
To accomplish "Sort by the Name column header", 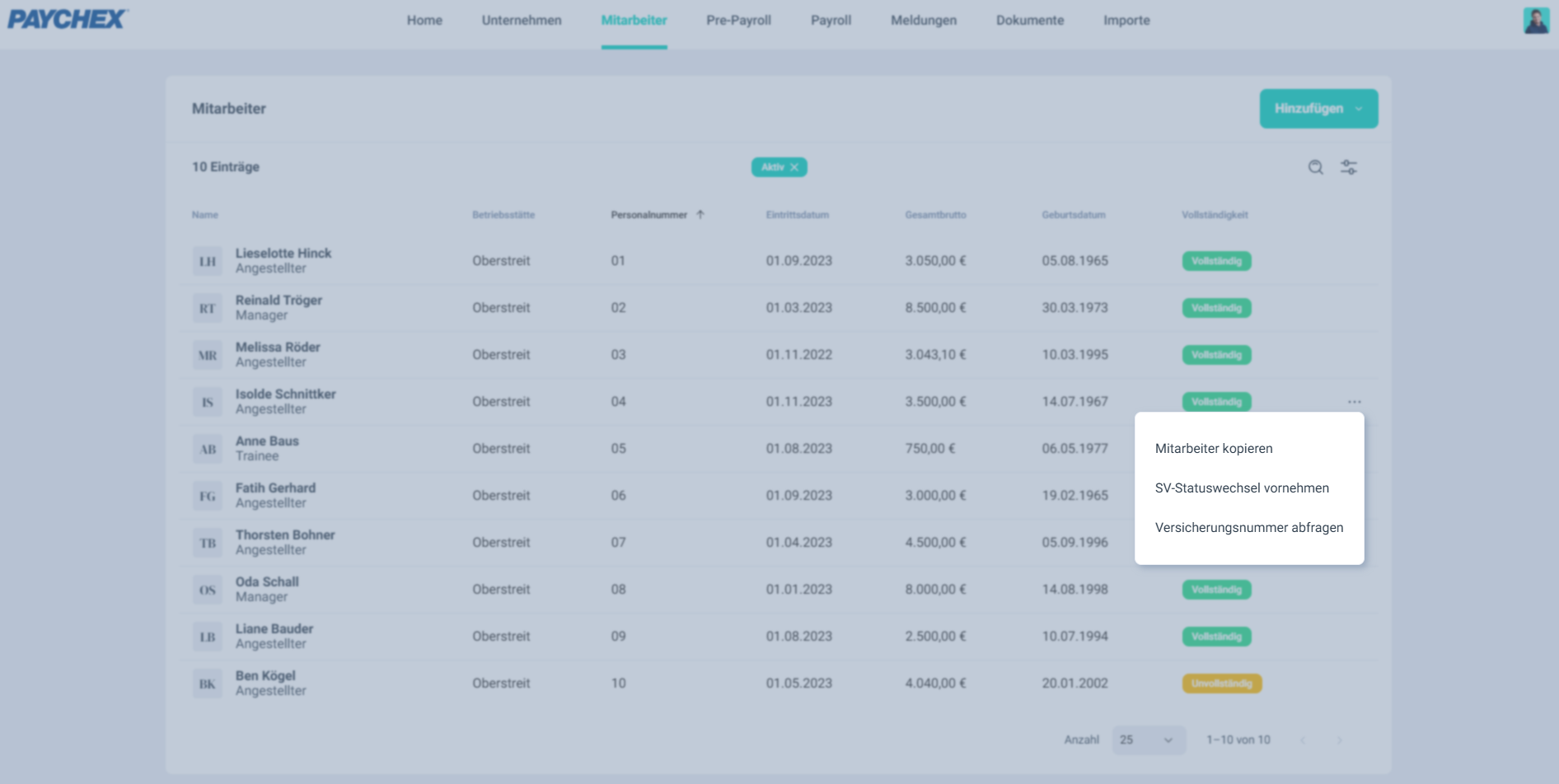I will [x=205, y=215].
